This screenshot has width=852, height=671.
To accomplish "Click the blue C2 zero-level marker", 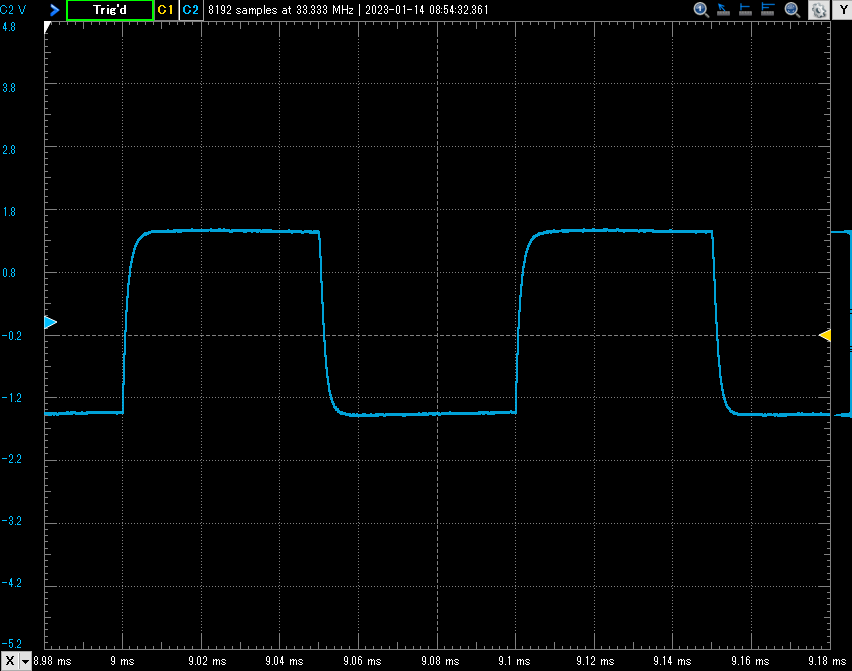I will 50,323.
